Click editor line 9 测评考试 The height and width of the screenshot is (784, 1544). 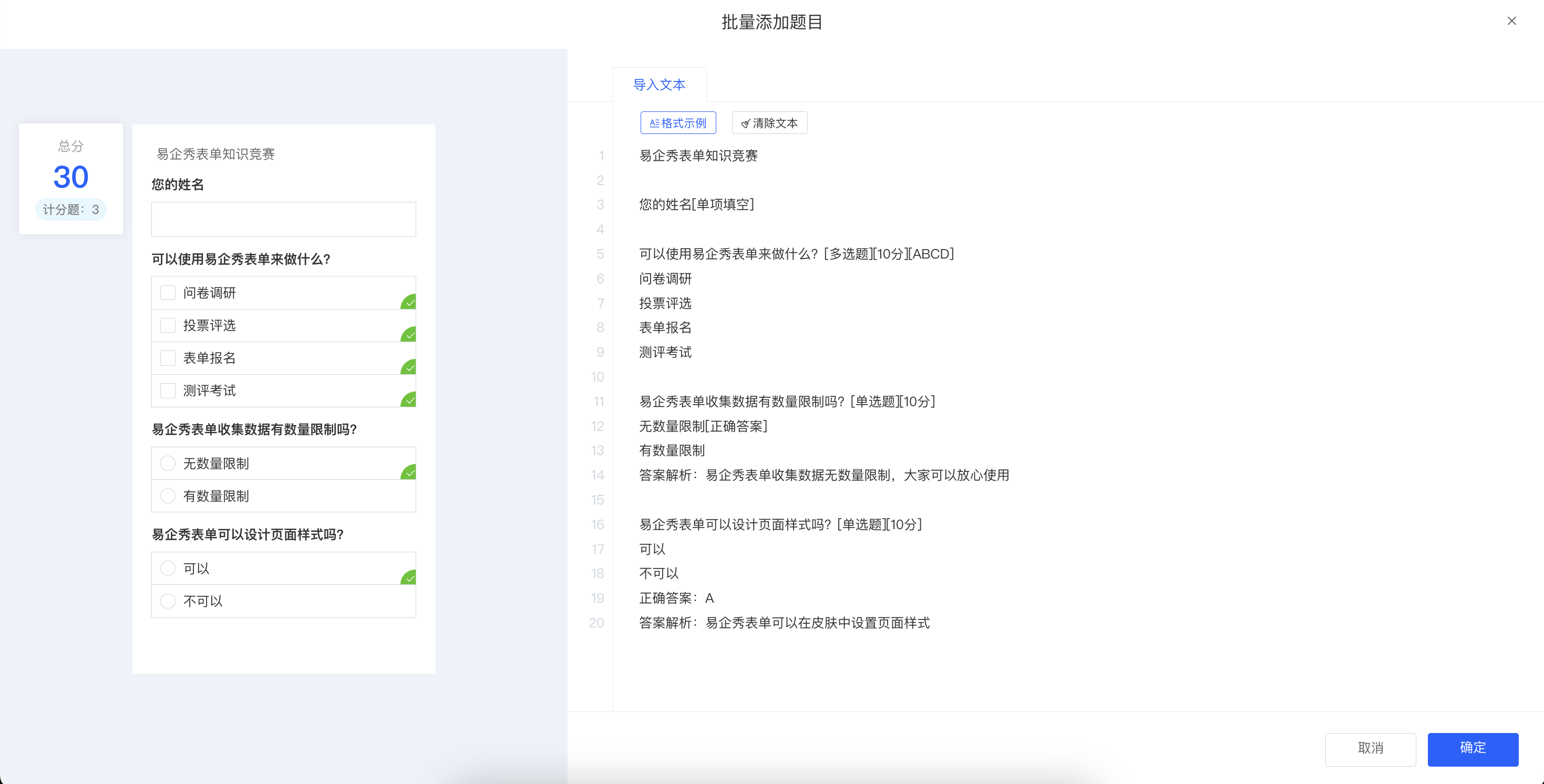click(665, 353)
